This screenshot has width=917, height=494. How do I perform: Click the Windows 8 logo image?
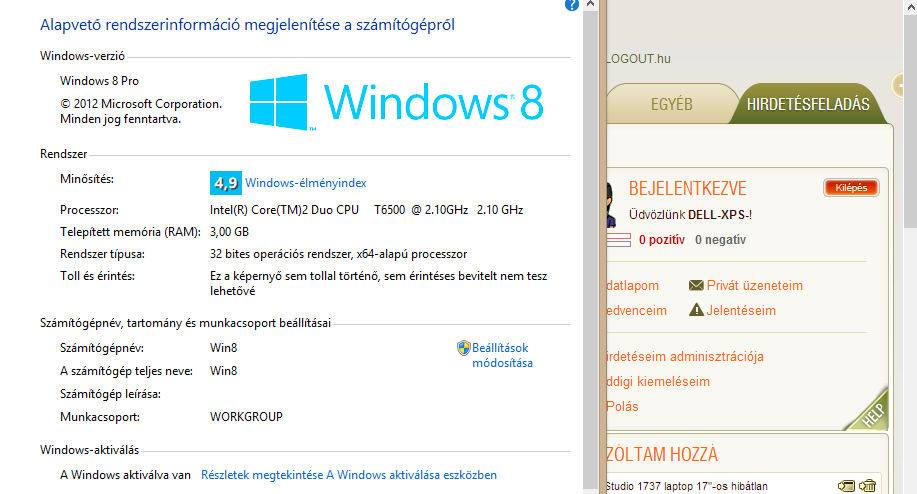point(397,102)
